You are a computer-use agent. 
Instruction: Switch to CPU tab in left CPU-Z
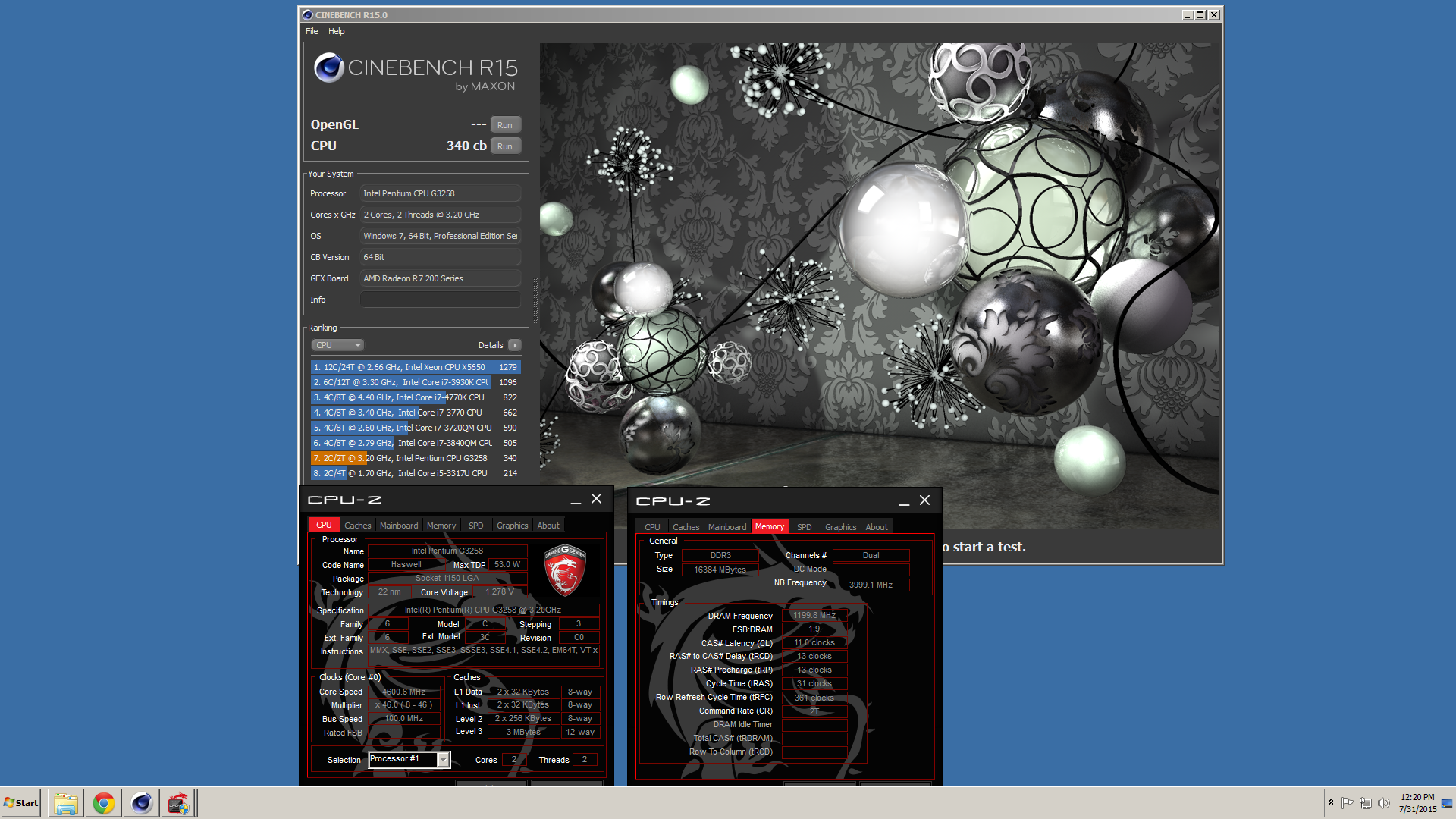(x=324, y=525)
